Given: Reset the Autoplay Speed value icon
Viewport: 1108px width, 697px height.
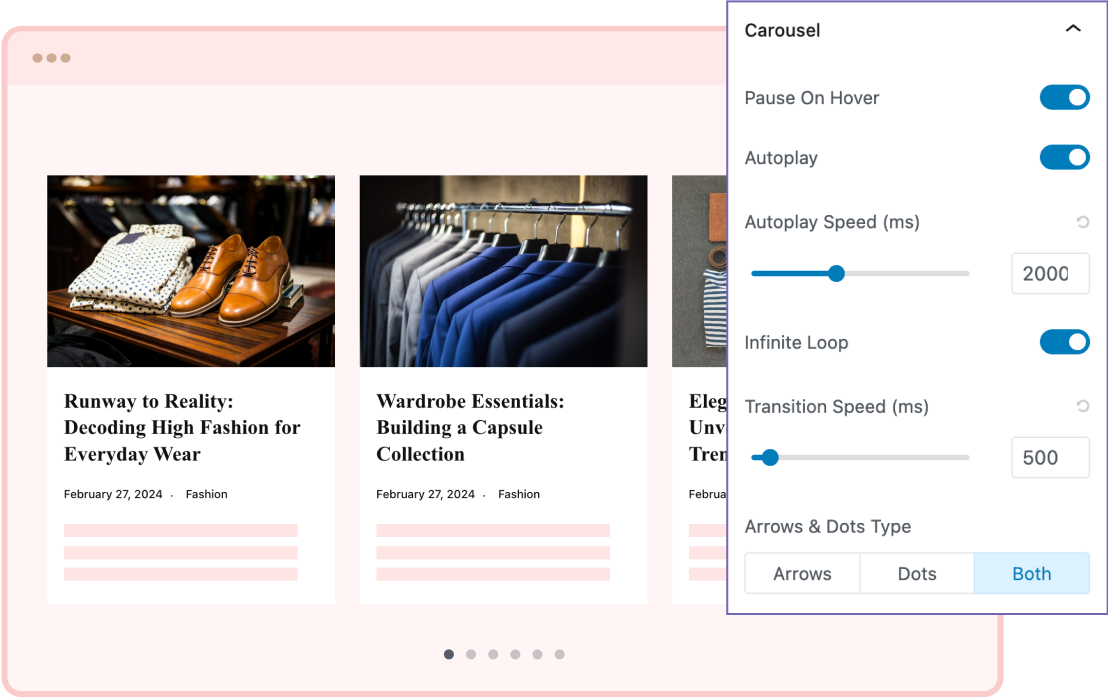Looking at the screenshot, I should pyautogui.click(x=1082, y=222).
